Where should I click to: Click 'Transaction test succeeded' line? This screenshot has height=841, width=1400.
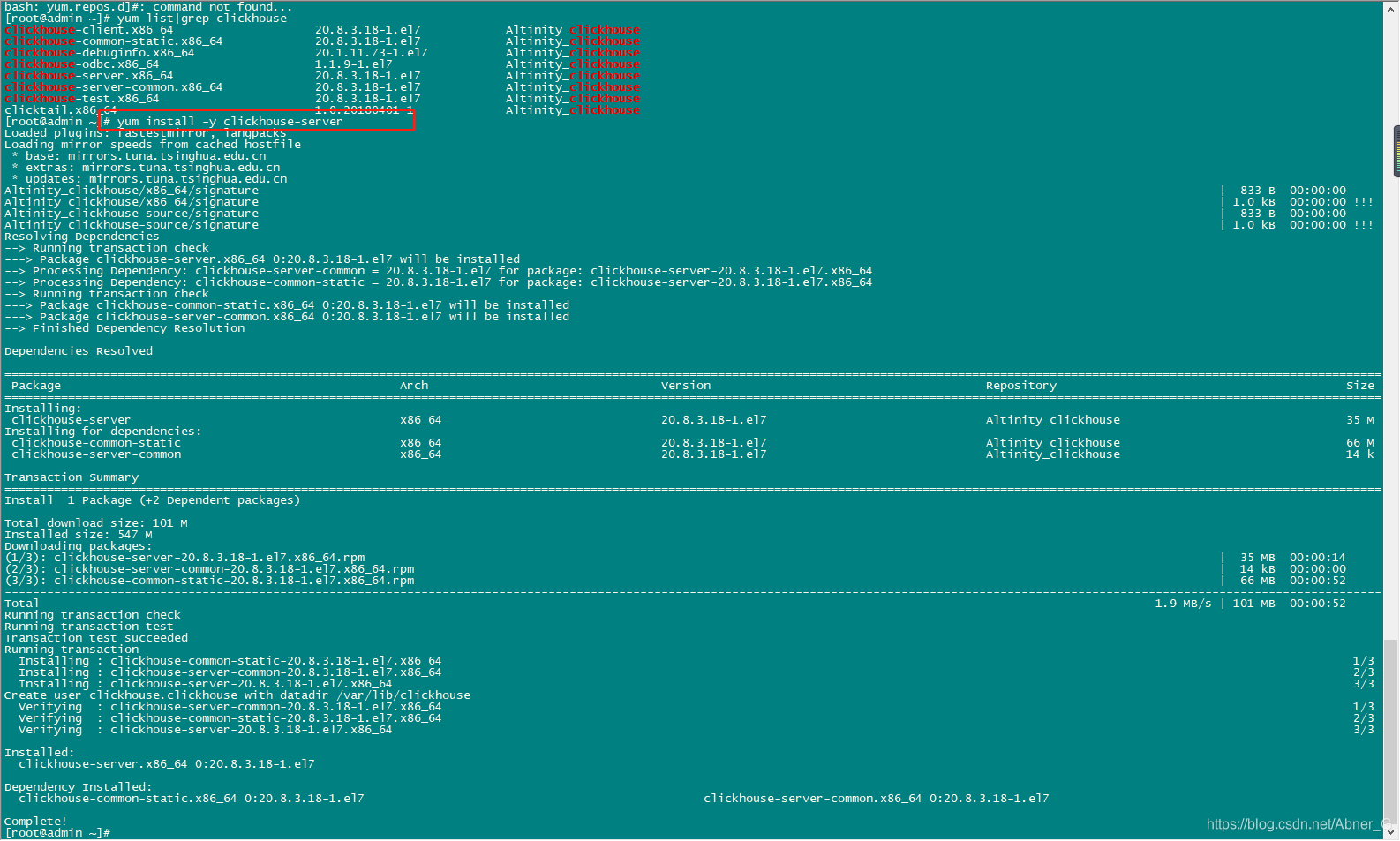(x=96, y=637)
